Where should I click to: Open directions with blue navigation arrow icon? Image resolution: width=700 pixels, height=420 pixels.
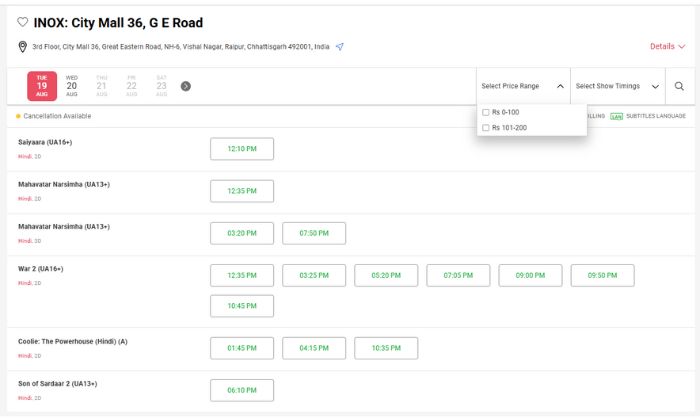pyautogui.click(x=340, y=46)
